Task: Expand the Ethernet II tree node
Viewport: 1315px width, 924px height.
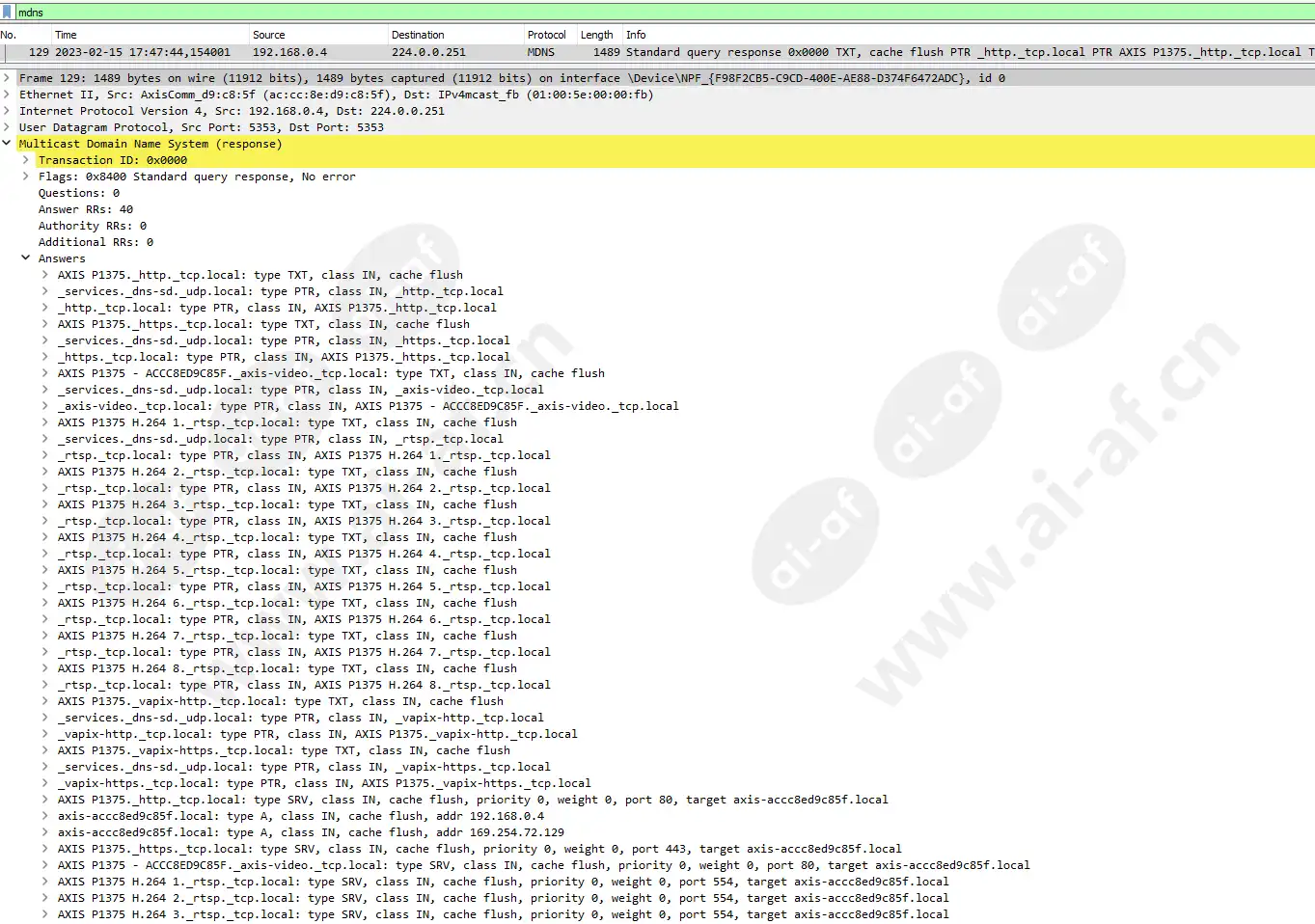Action: point(8,95)
